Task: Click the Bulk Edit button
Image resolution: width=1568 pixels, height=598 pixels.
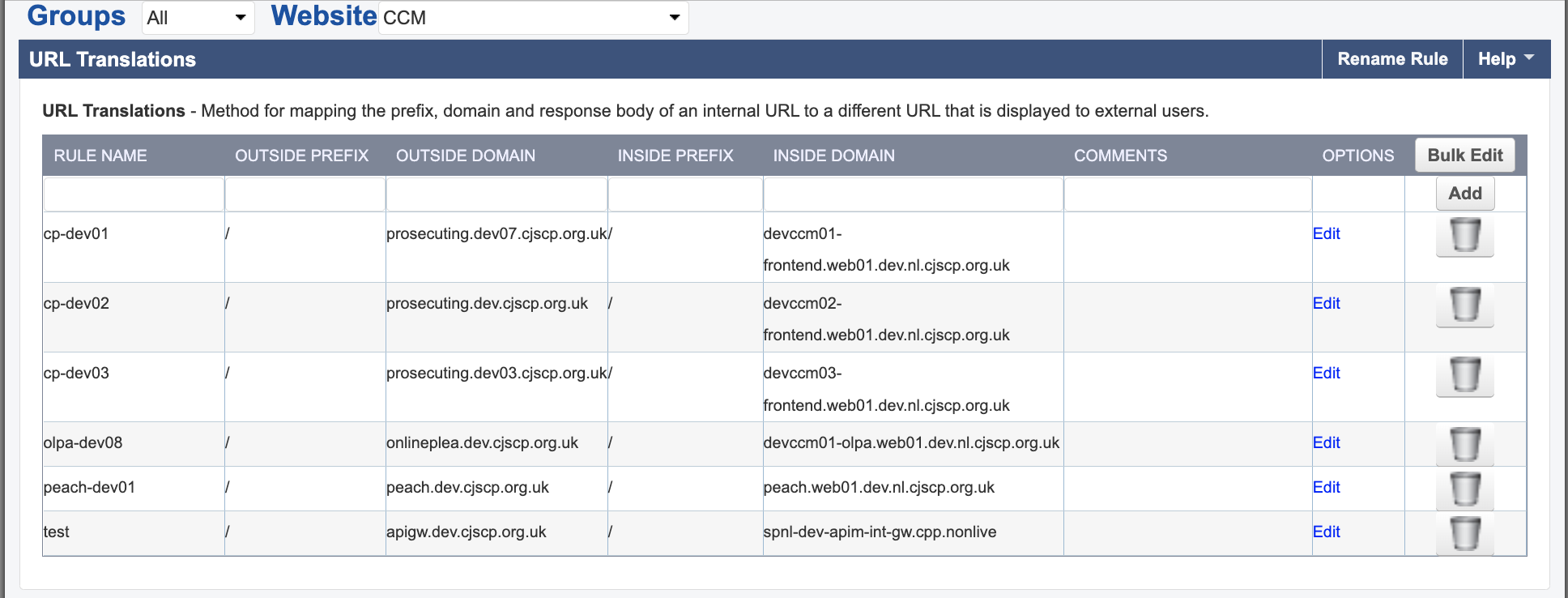Action: pos(1464,155)
